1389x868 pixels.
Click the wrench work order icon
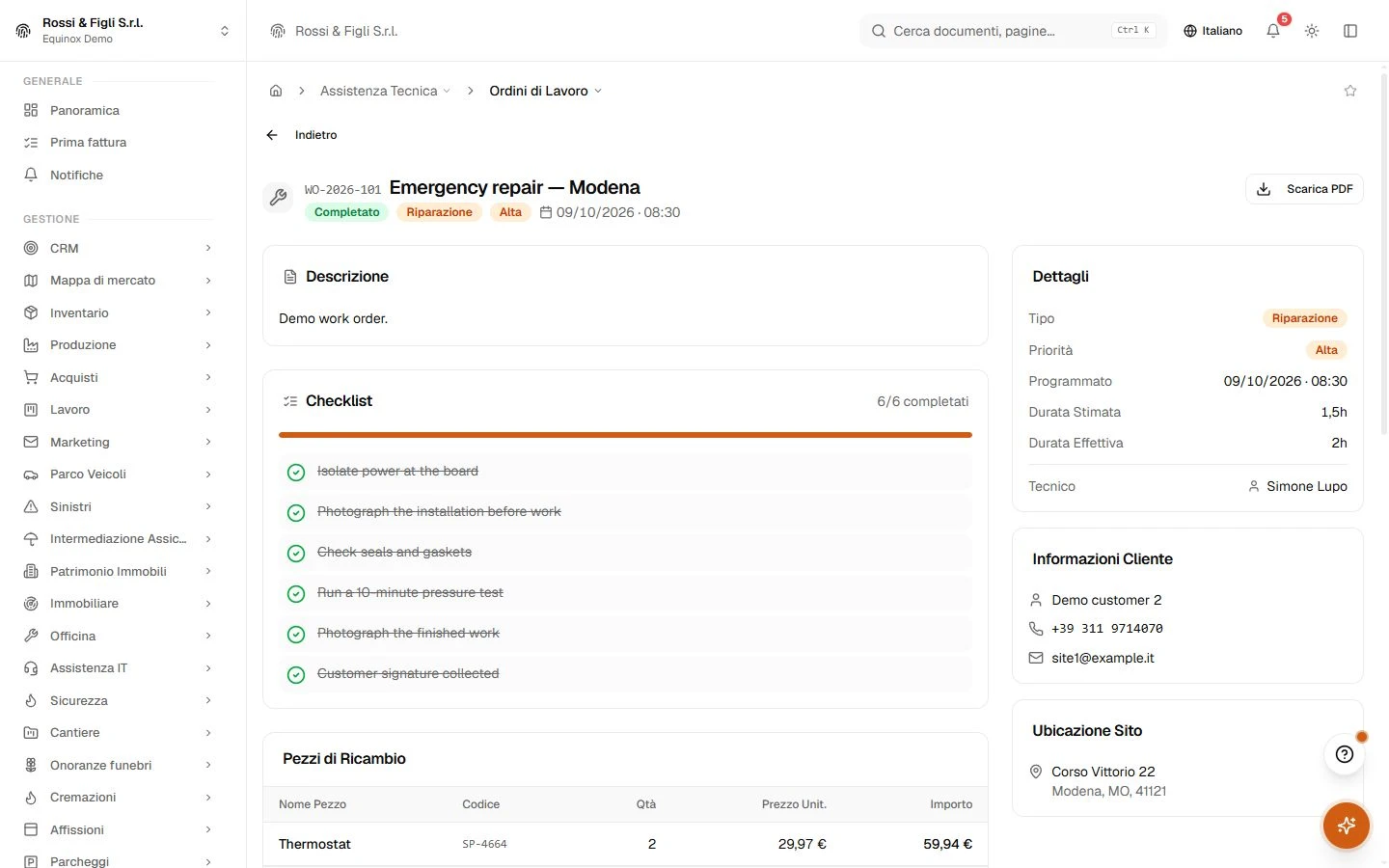pos(278,198)
